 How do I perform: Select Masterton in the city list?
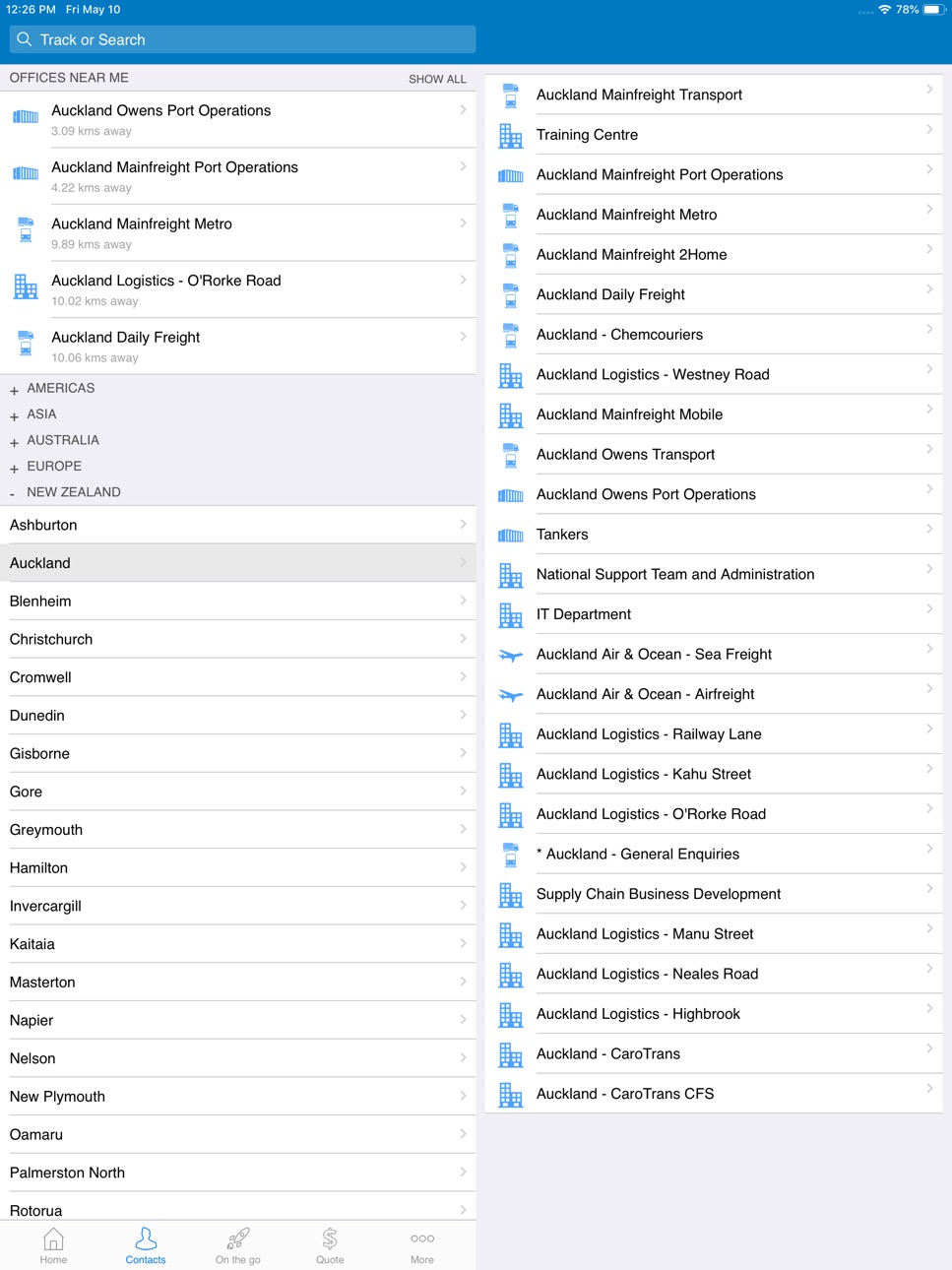tap(238, 983)
